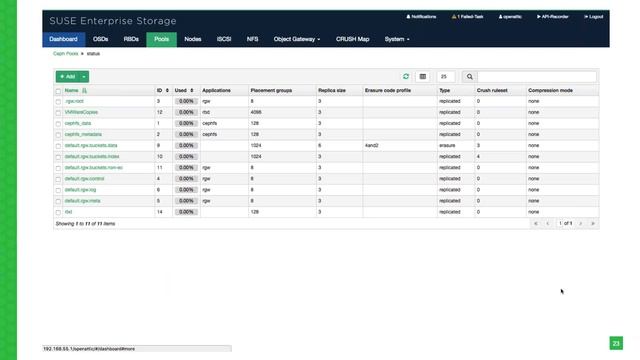The image size is (640, 360).
Task: Select checkbox for VMWareCopies pool
Action: pyautogui.click(x=58, y=113)
